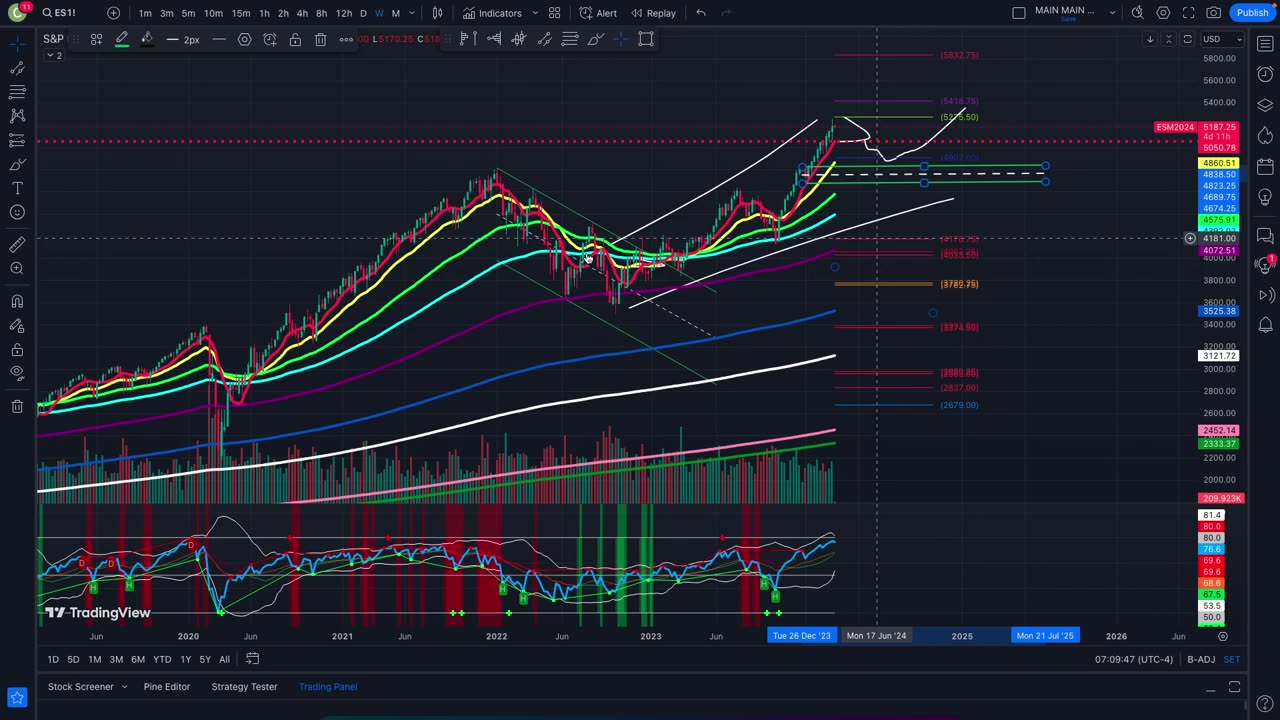
Task: Expand the favorite indicators dropdown arrow
Action: click(x=534, y=13)
